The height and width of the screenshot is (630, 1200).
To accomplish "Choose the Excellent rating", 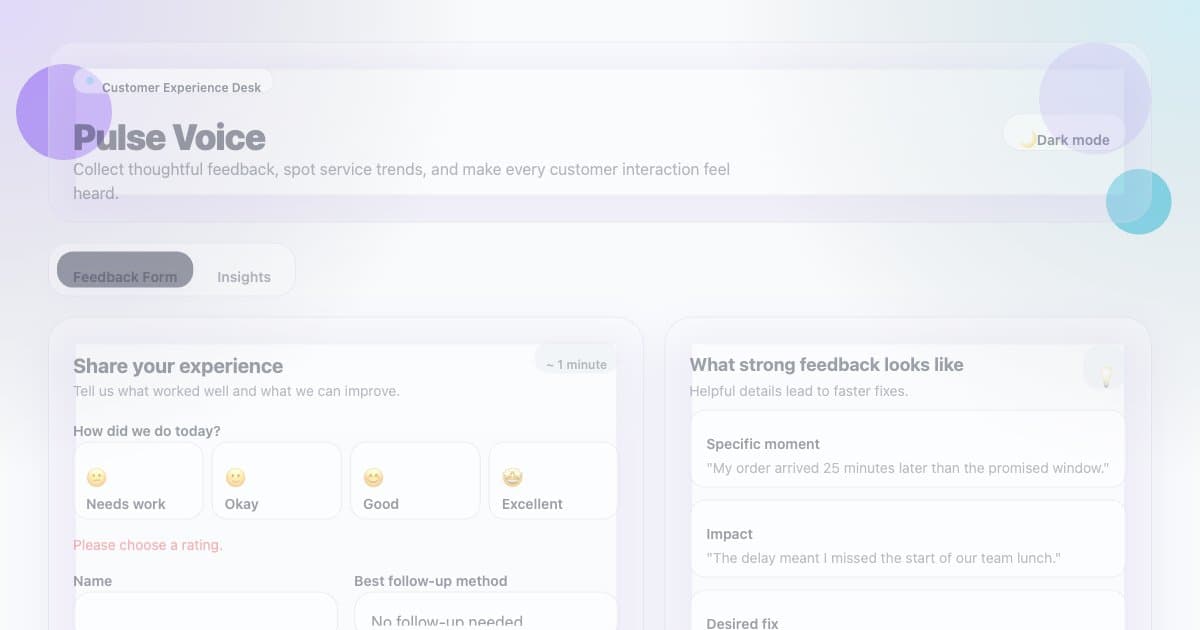I will pyautogui.click(x=553, y=481).
